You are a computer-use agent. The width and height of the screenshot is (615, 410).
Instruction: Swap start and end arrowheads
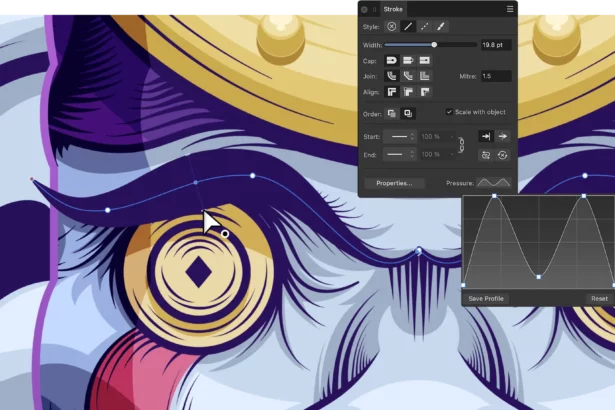coord(486,155)
